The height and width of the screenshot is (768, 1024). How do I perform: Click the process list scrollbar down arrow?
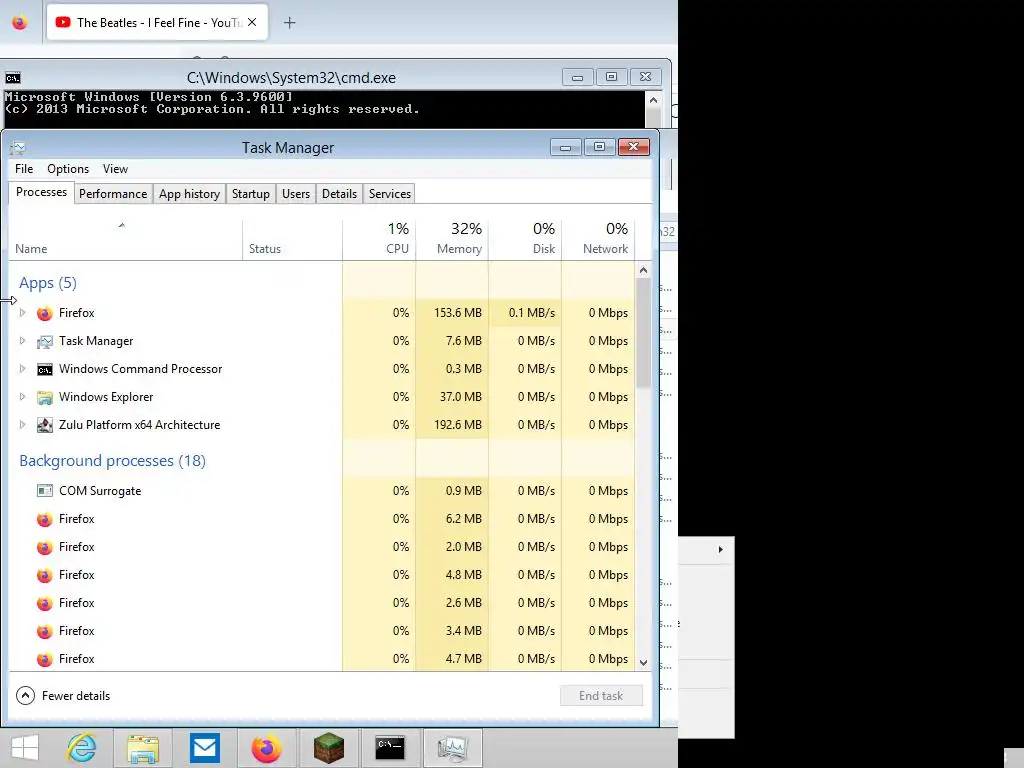[643, 663]
